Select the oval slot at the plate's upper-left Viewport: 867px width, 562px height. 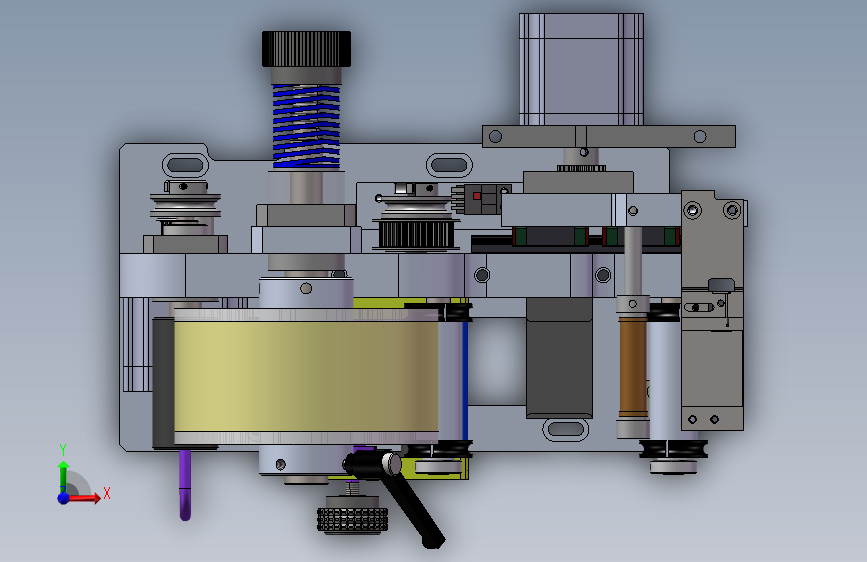pos(186,165)
